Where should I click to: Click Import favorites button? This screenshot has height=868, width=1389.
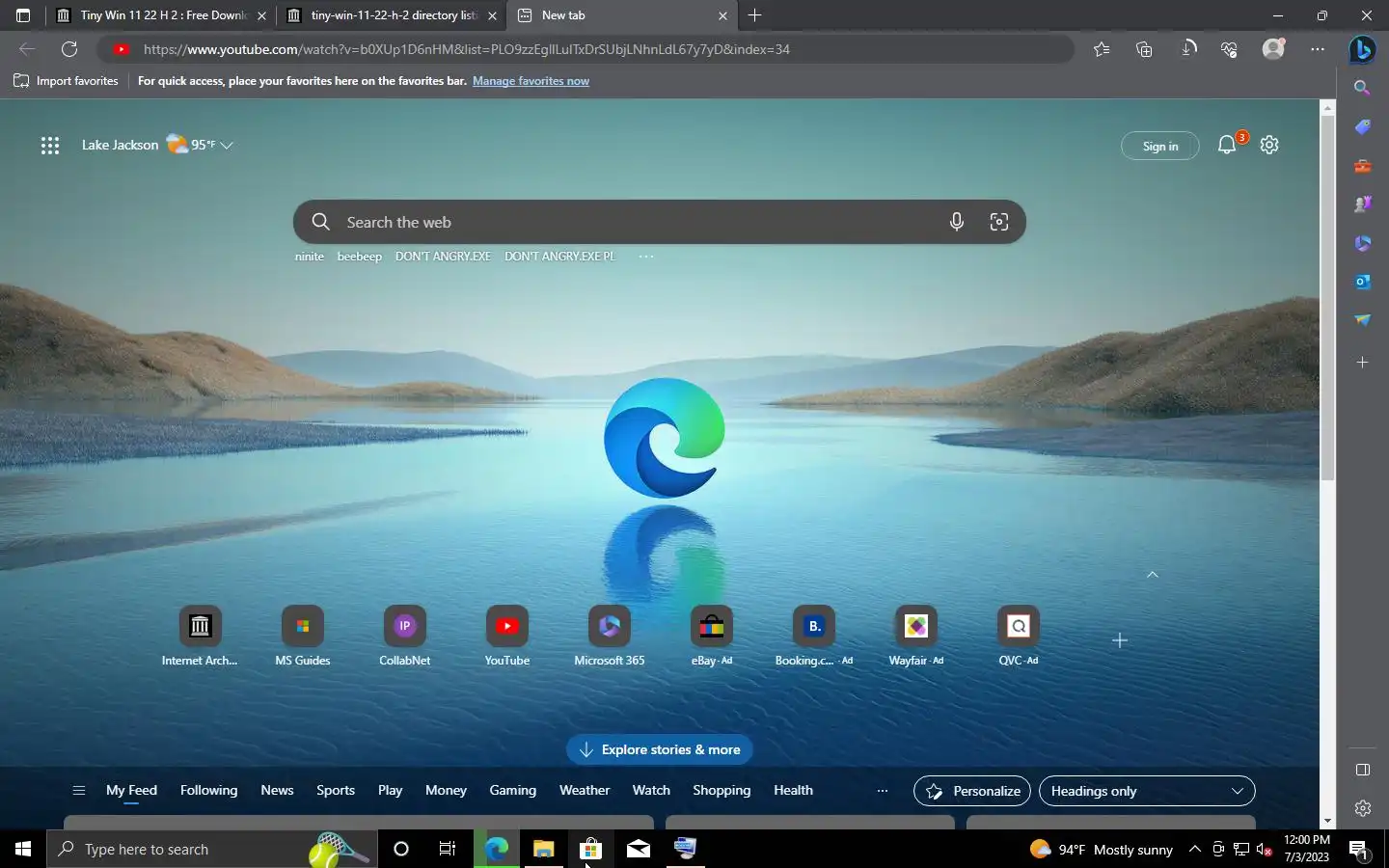tap(66, 81)
